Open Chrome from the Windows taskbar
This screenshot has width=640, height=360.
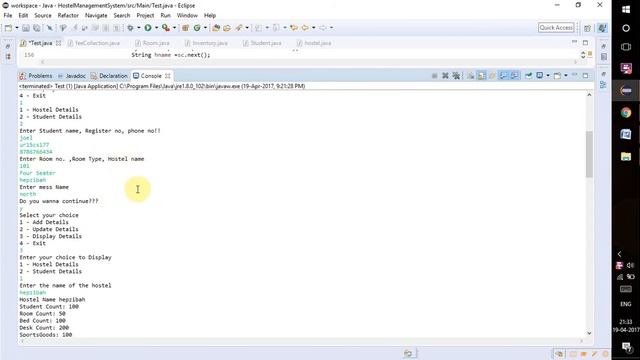click(x=626, y=113)
